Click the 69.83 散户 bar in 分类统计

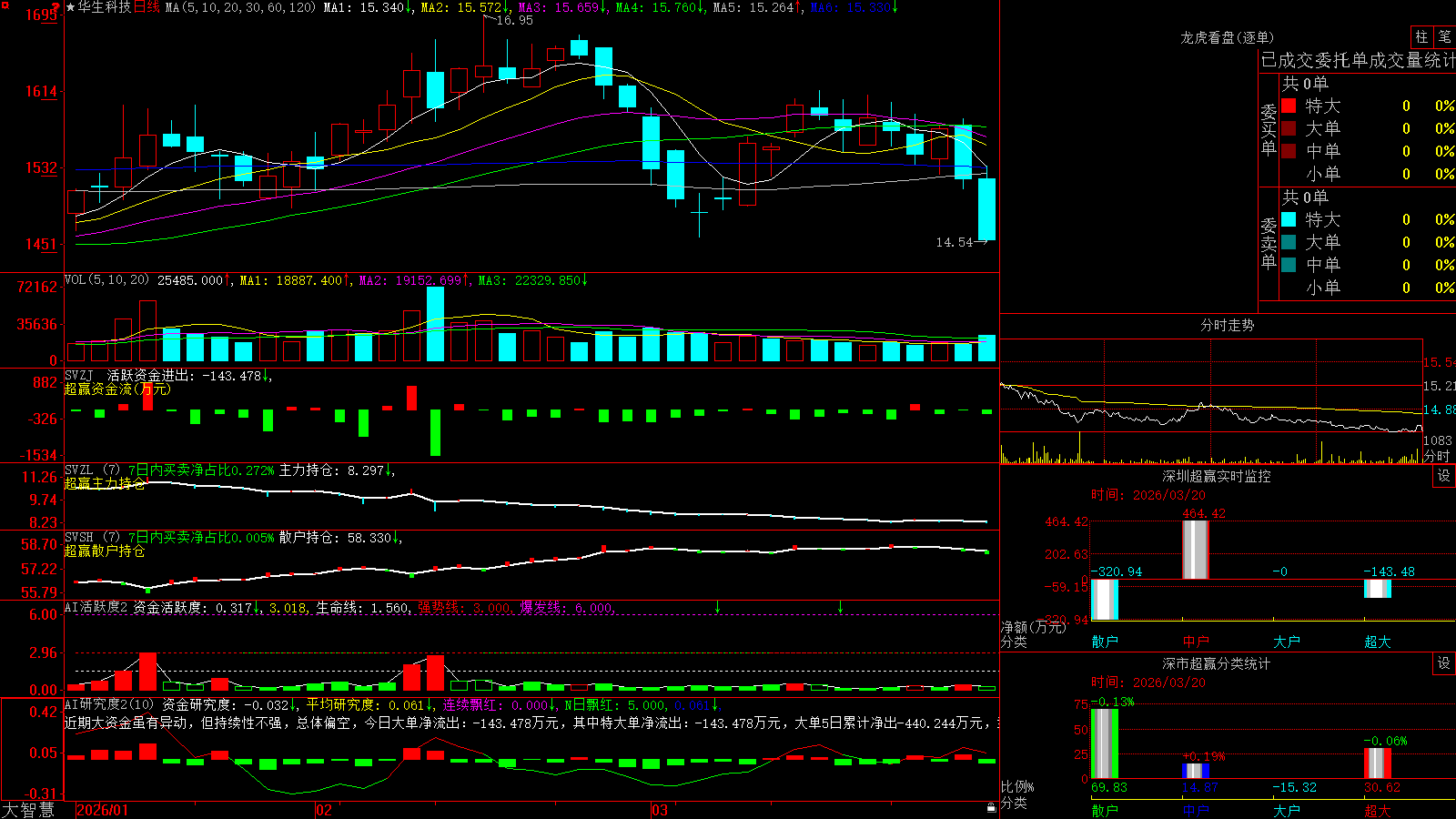click(1105, 743)
